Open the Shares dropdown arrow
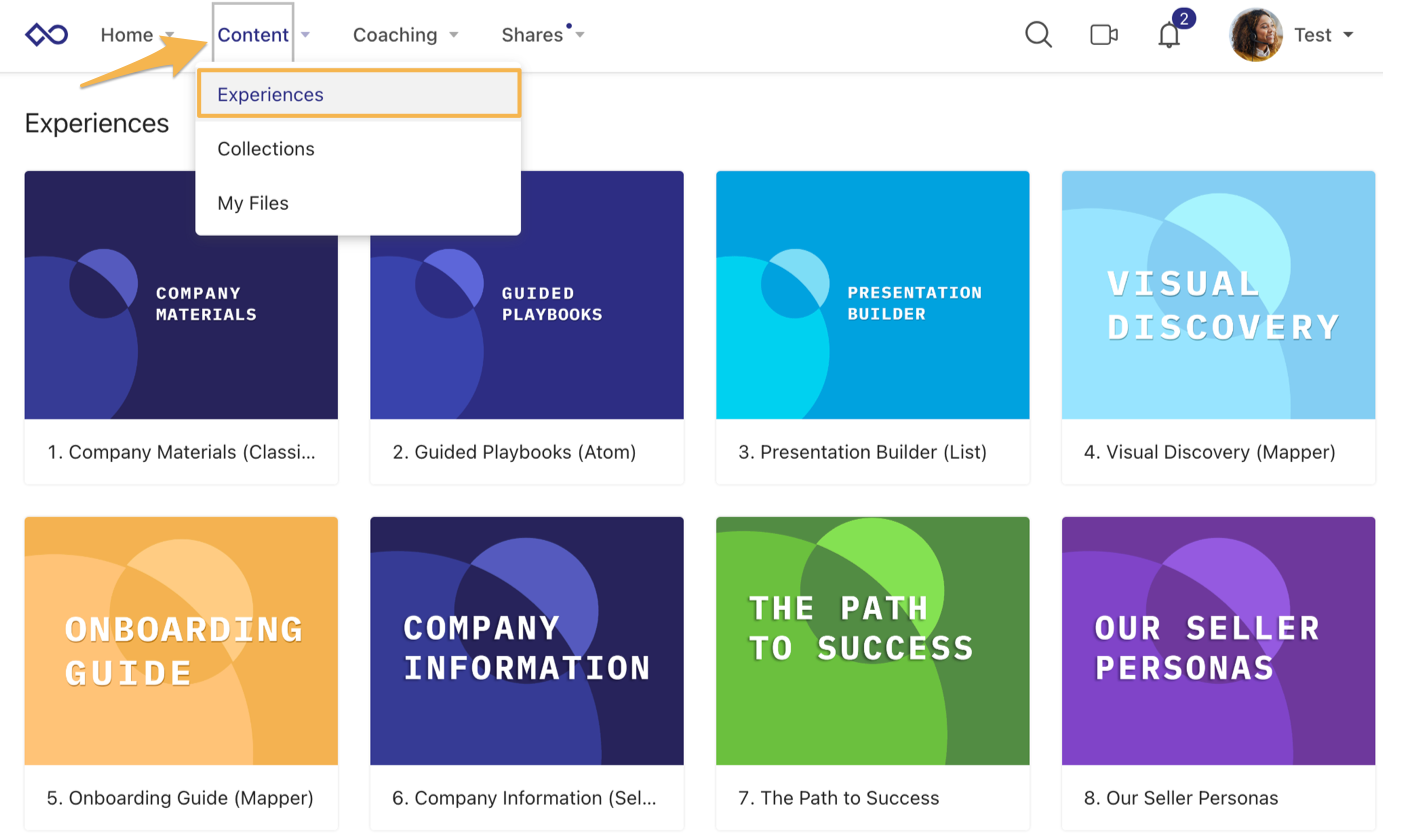The image size is (1410, 839). (x=580, y=35)
